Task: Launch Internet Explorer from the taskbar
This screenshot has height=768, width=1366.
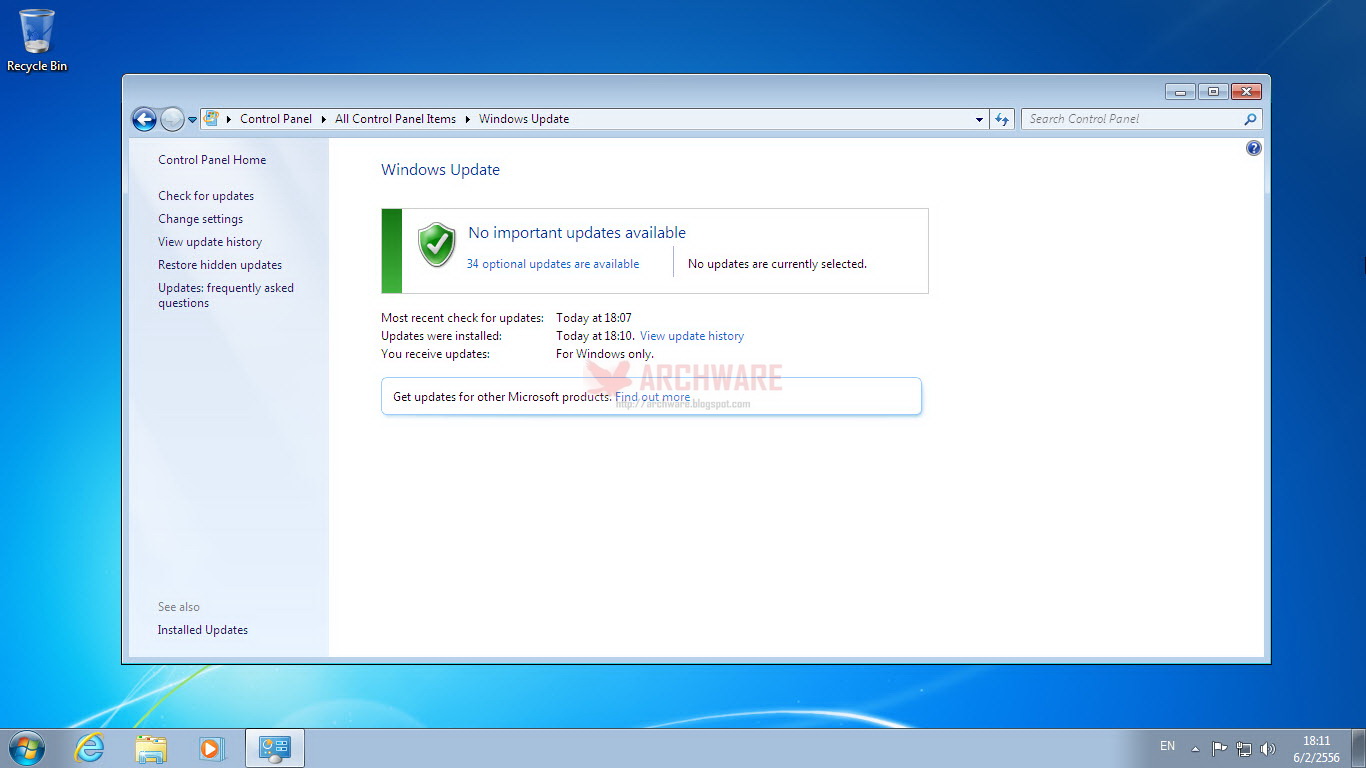Action: click(x=89, y=747)
